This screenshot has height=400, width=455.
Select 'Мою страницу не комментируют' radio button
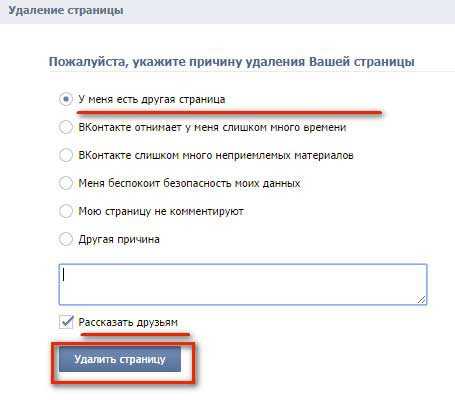tap(66, 211)
